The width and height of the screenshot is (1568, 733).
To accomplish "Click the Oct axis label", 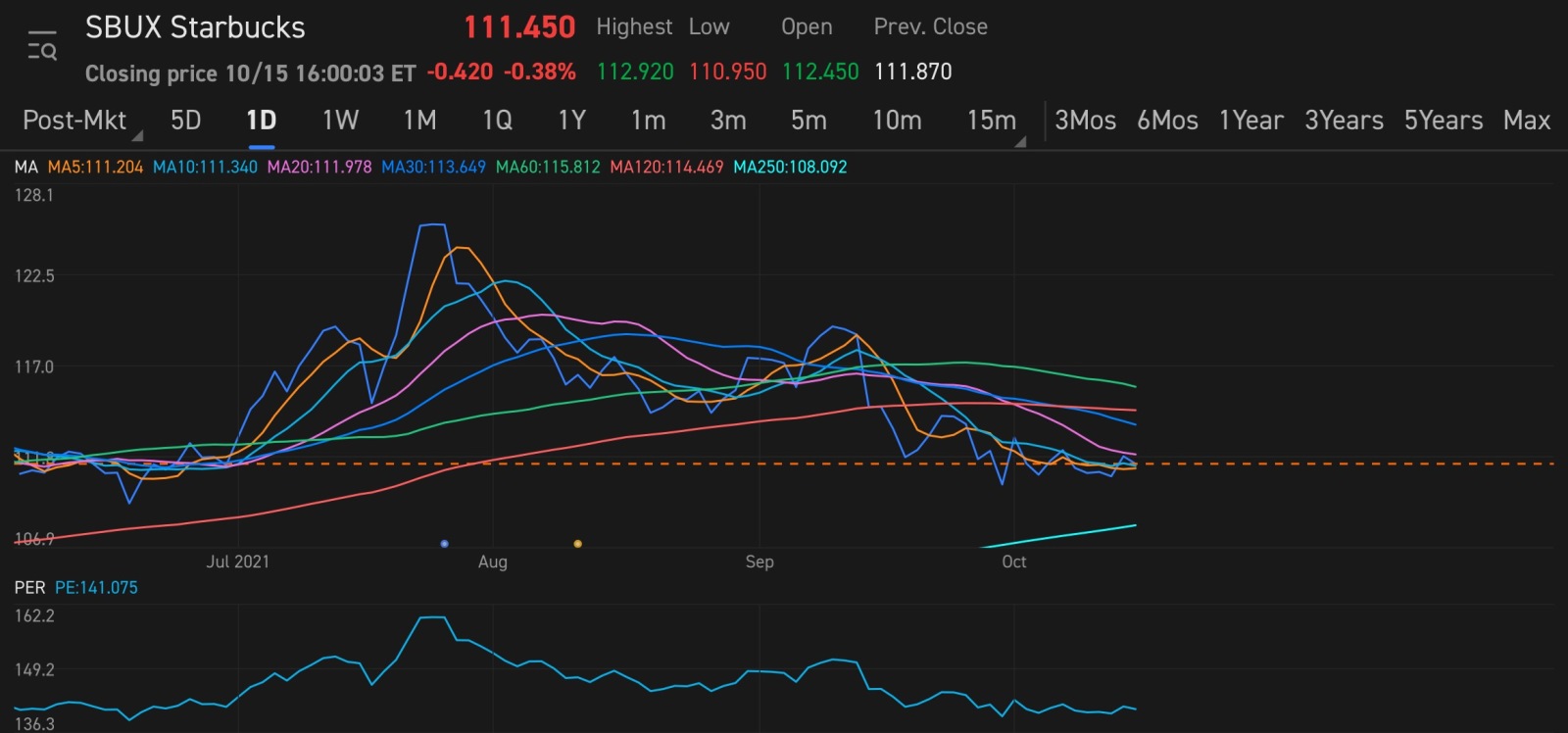I will tap(1014, 562).
